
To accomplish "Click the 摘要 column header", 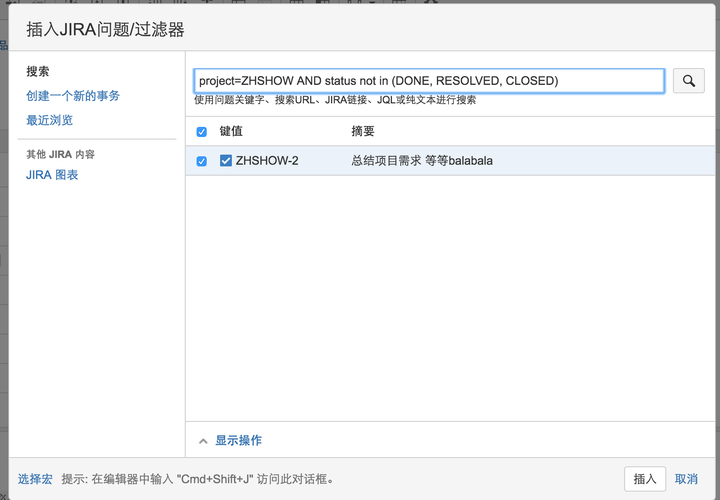I will [x=363, y=131].
